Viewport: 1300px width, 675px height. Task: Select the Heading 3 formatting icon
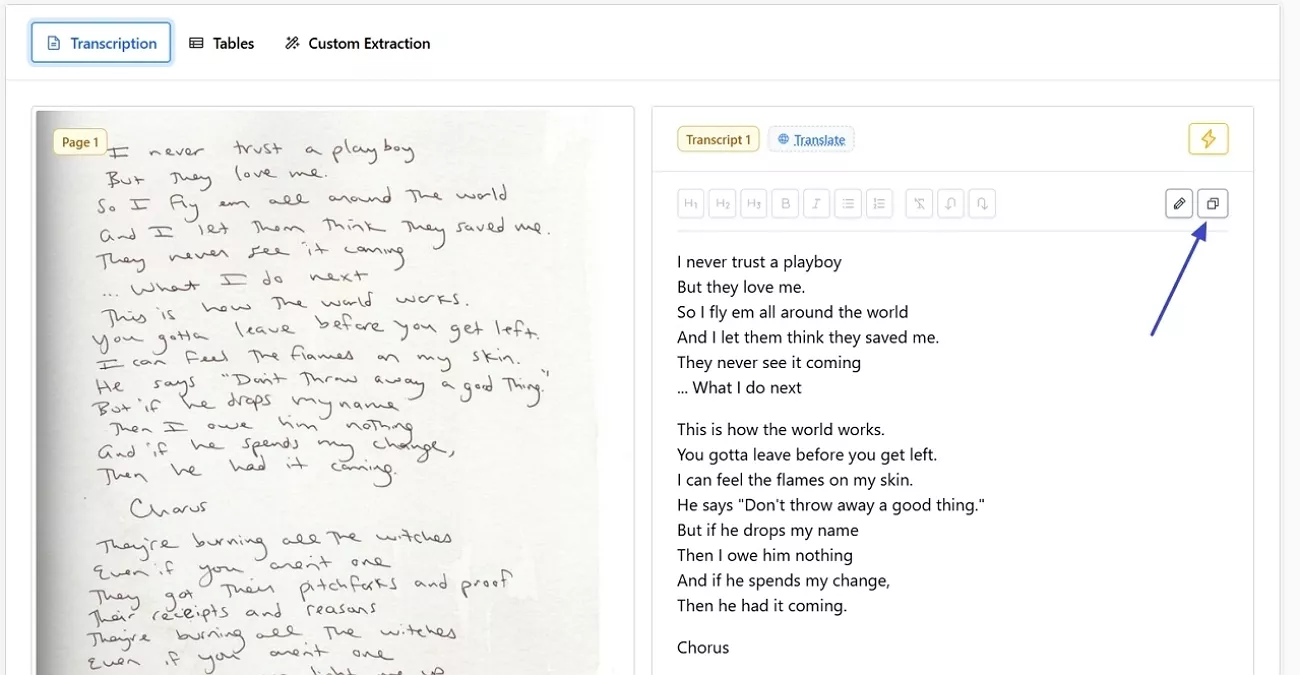(x=754, y=203)
